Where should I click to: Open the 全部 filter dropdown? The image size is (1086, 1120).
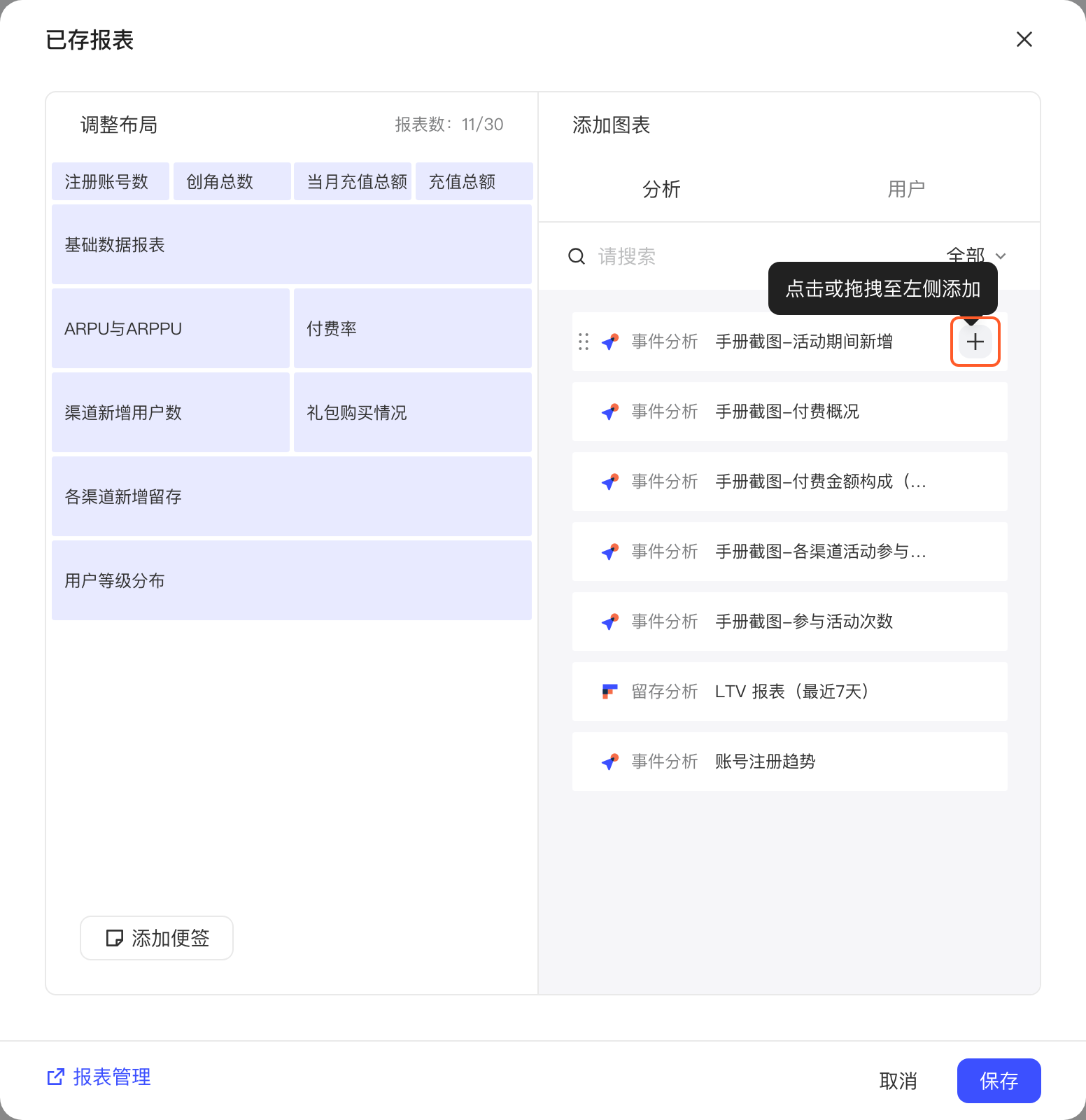(976, 256)
